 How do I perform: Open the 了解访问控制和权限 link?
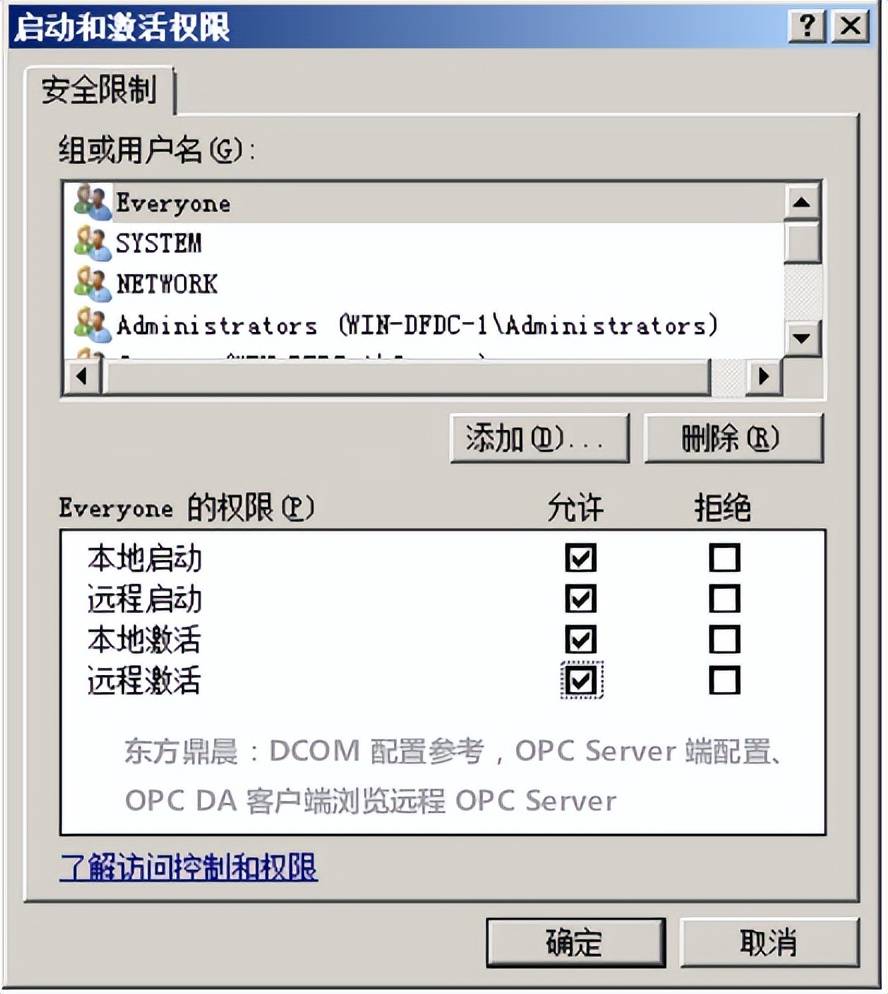pyautogui.click(x=188, y=867)
